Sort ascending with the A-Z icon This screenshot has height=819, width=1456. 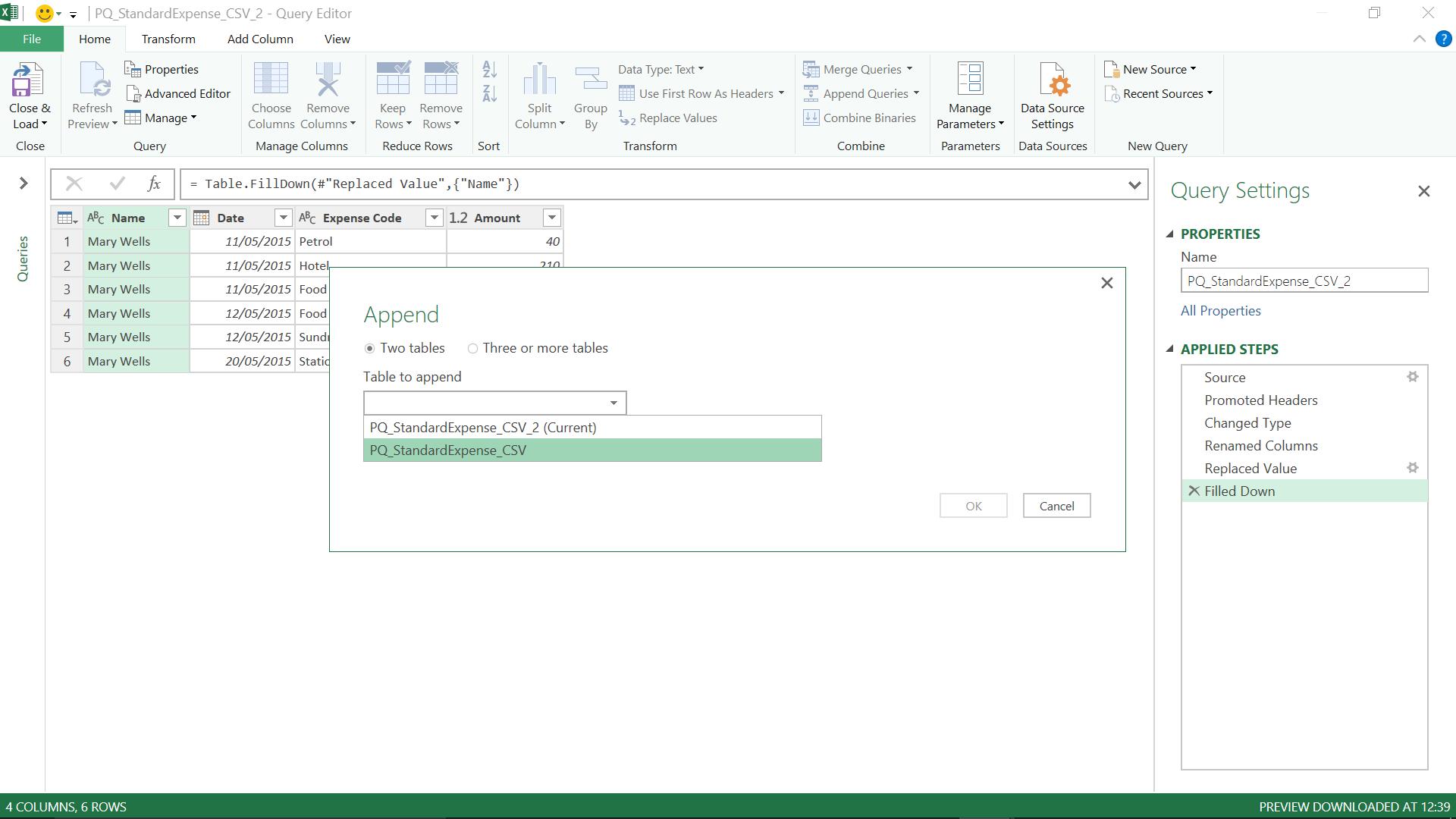(x=489, y=70)
